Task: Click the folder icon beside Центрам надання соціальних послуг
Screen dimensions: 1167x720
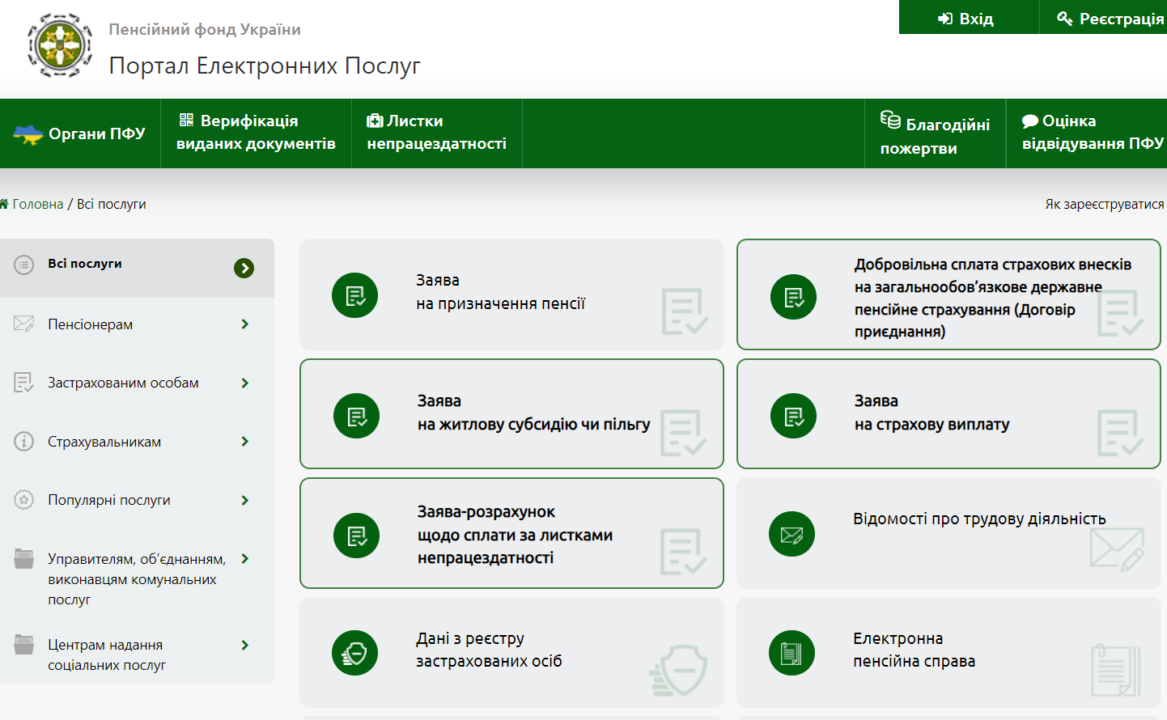Action: (24, 644)
